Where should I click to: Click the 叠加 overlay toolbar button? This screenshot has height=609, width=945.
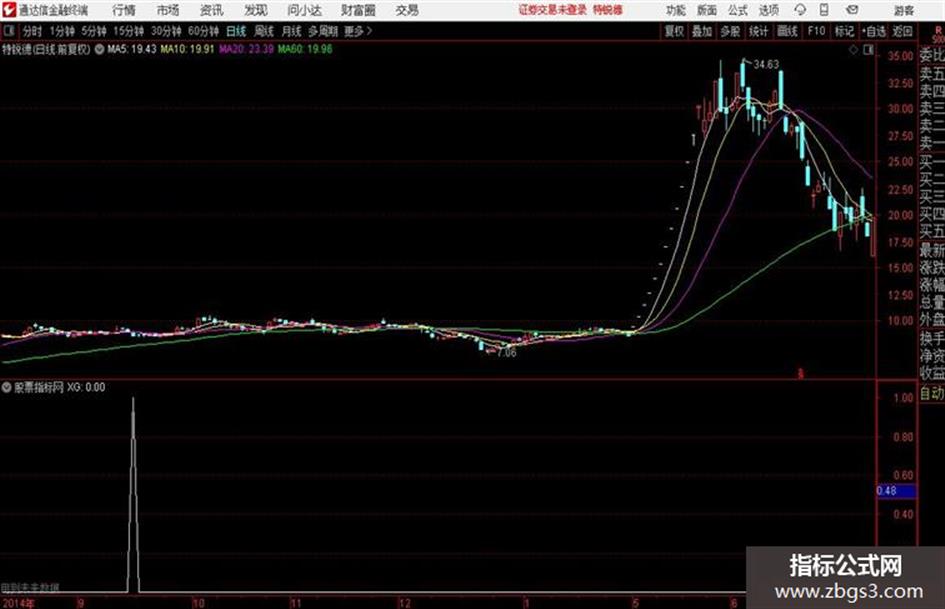(x=702, y=31)
